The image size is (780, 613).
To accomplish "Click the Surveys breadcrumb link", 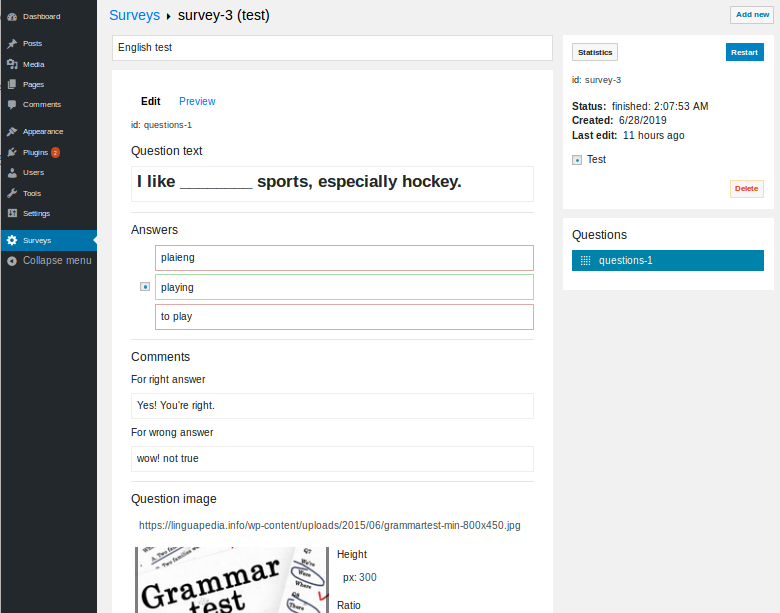I will pyautogui.click(x=134, y=15).
